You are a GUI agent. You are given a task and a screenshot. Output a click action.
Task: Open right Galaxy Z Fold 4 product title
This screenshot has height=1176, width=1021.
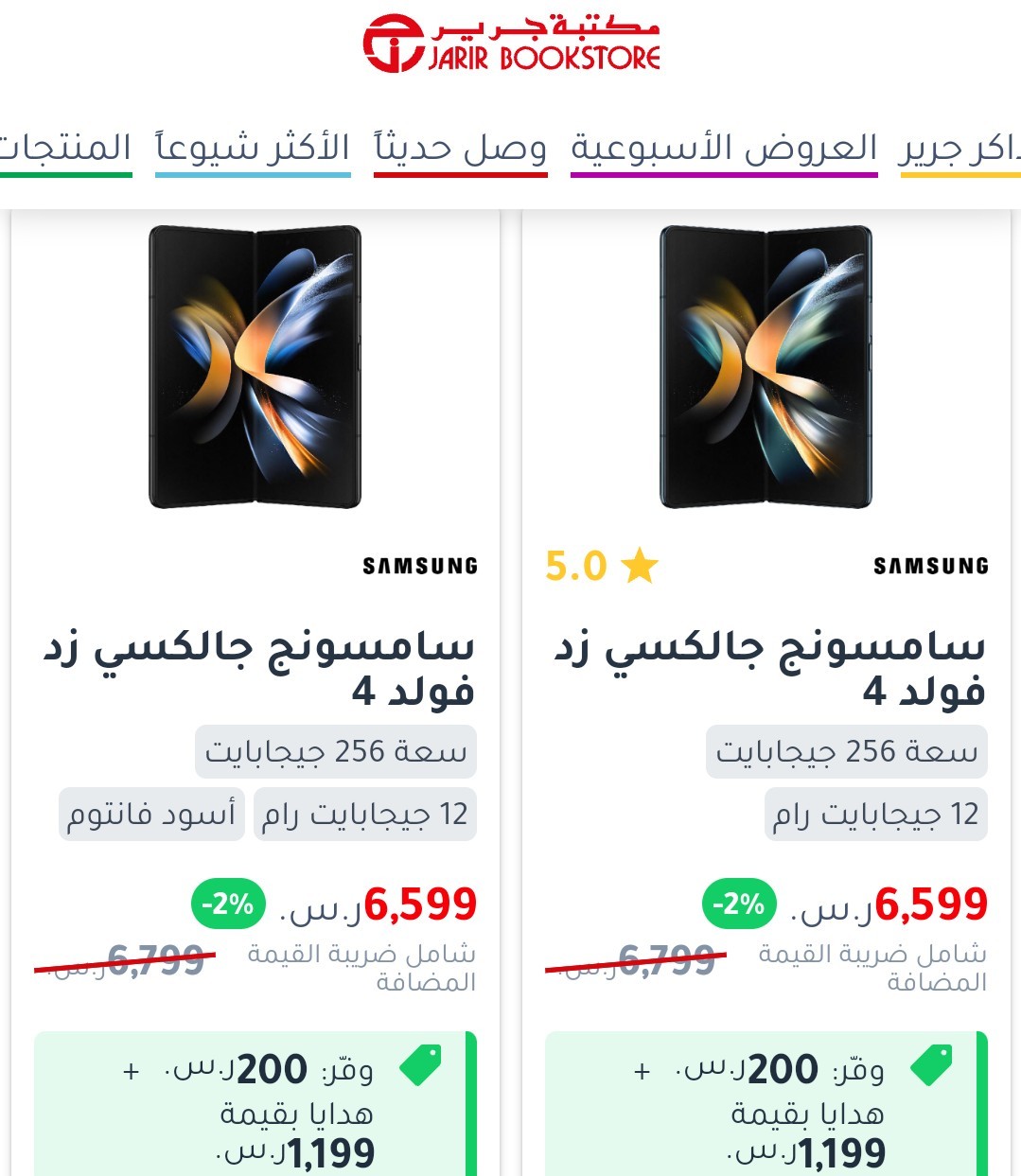[x=769, y=669]
